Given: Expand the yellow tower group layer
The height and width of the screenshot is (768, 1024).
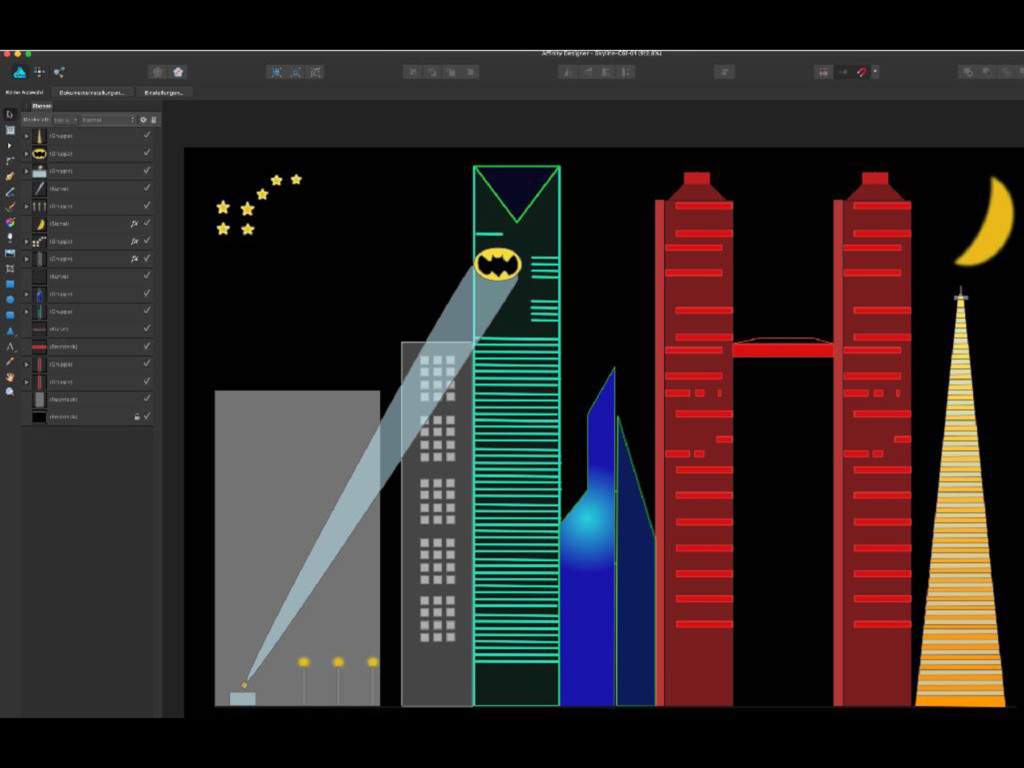Looking at the screenshot, I should (27, 136).
